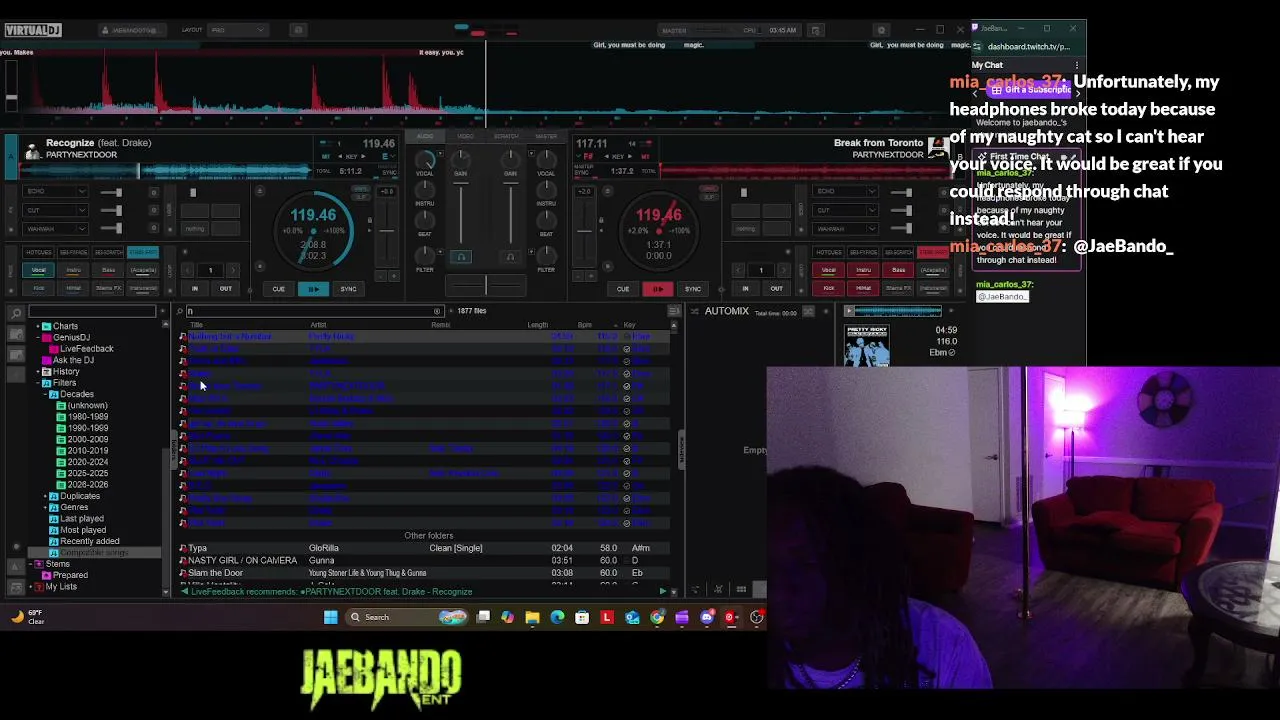Click the left deck CUT settings gear icon

[153, 210]
